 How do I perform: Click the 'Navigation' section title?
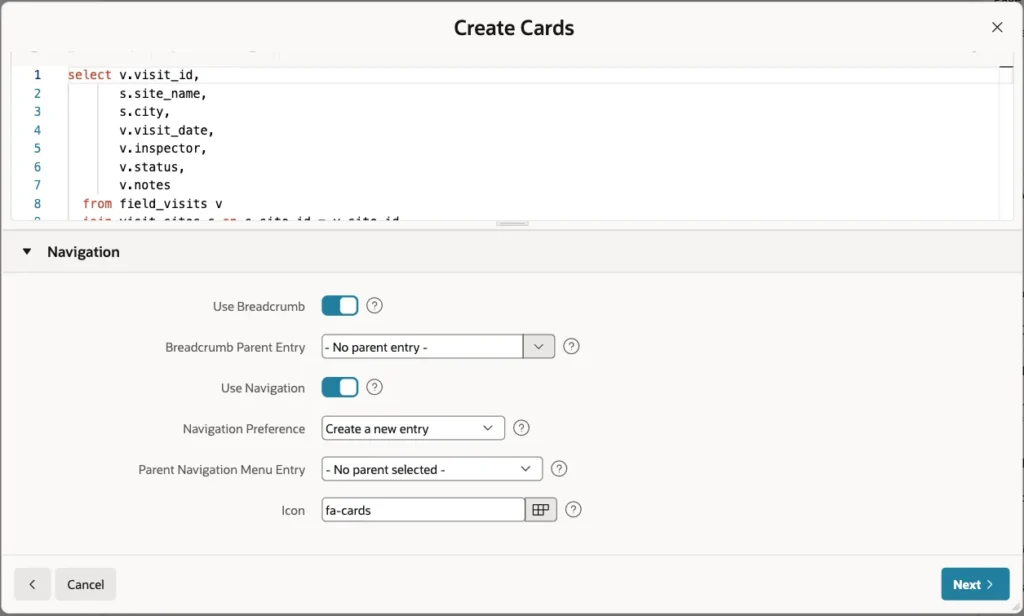point(84,251)
